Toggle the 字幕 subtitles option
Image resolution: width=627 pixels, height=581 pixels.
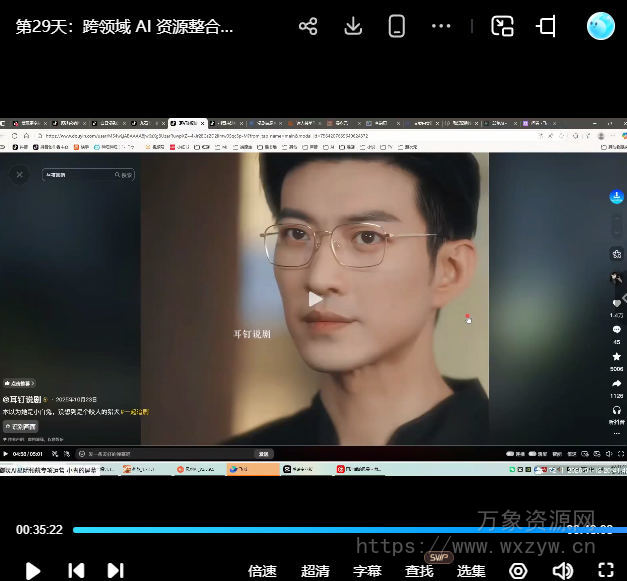pyautogui.click(x=367, y=570)
